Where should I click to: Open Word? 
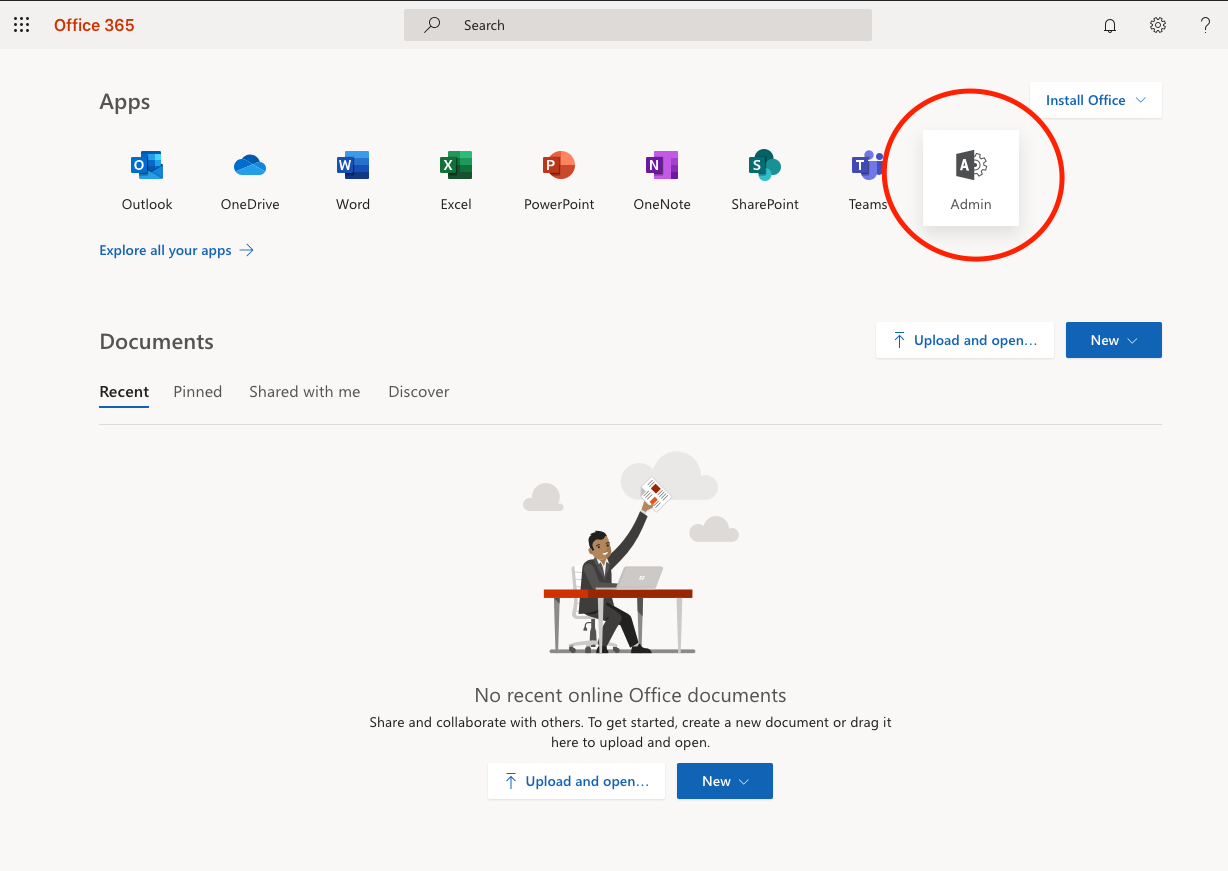point(352,180)
